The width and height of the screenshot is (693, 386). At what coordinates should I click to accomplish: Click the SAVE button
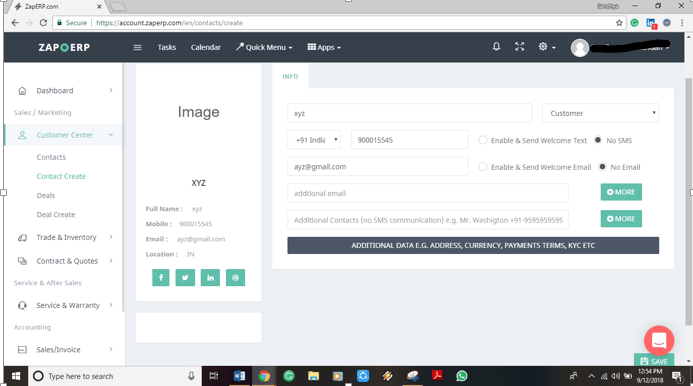[x=654, y=360]
